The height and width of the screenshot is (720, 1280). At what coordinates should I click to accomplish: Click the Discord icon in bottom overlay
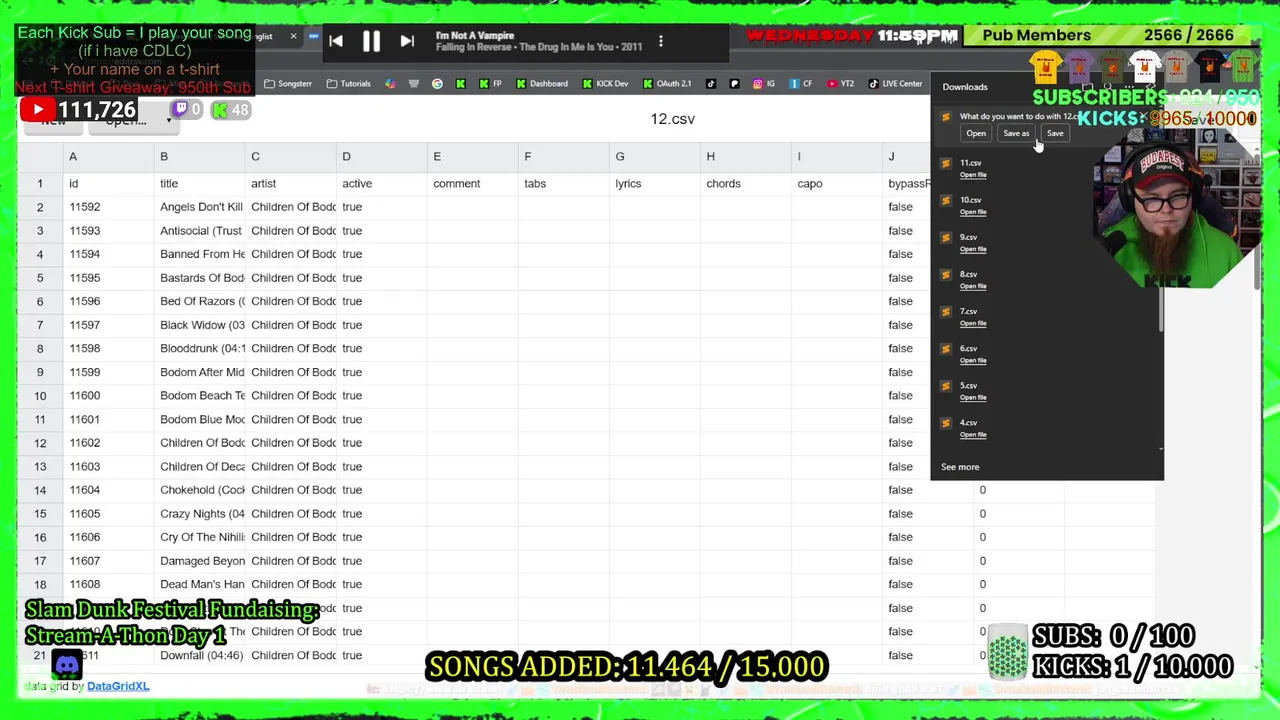tap(67, 664)
